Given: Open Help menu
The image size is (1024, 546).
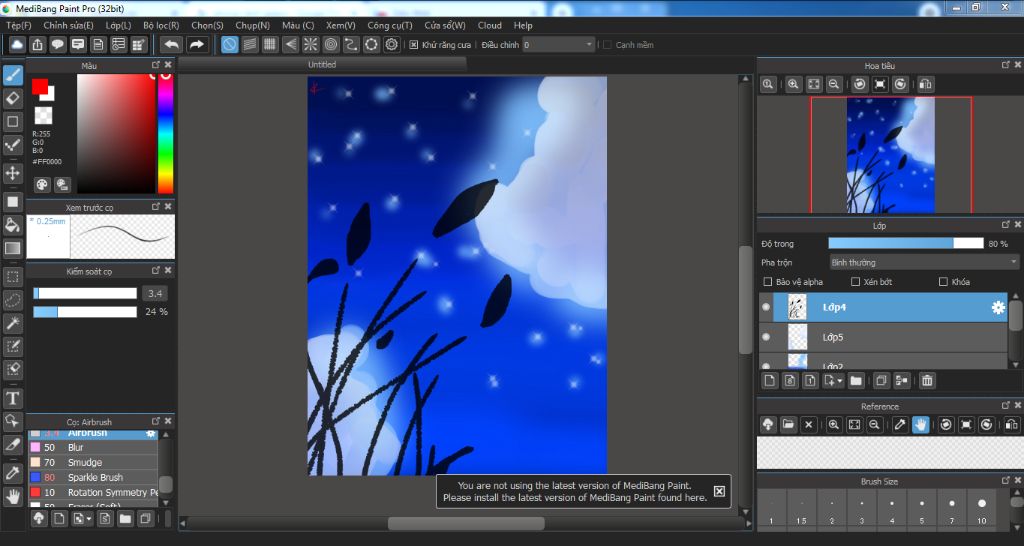Looking at the screenshot, I should [x=523, y=25].
